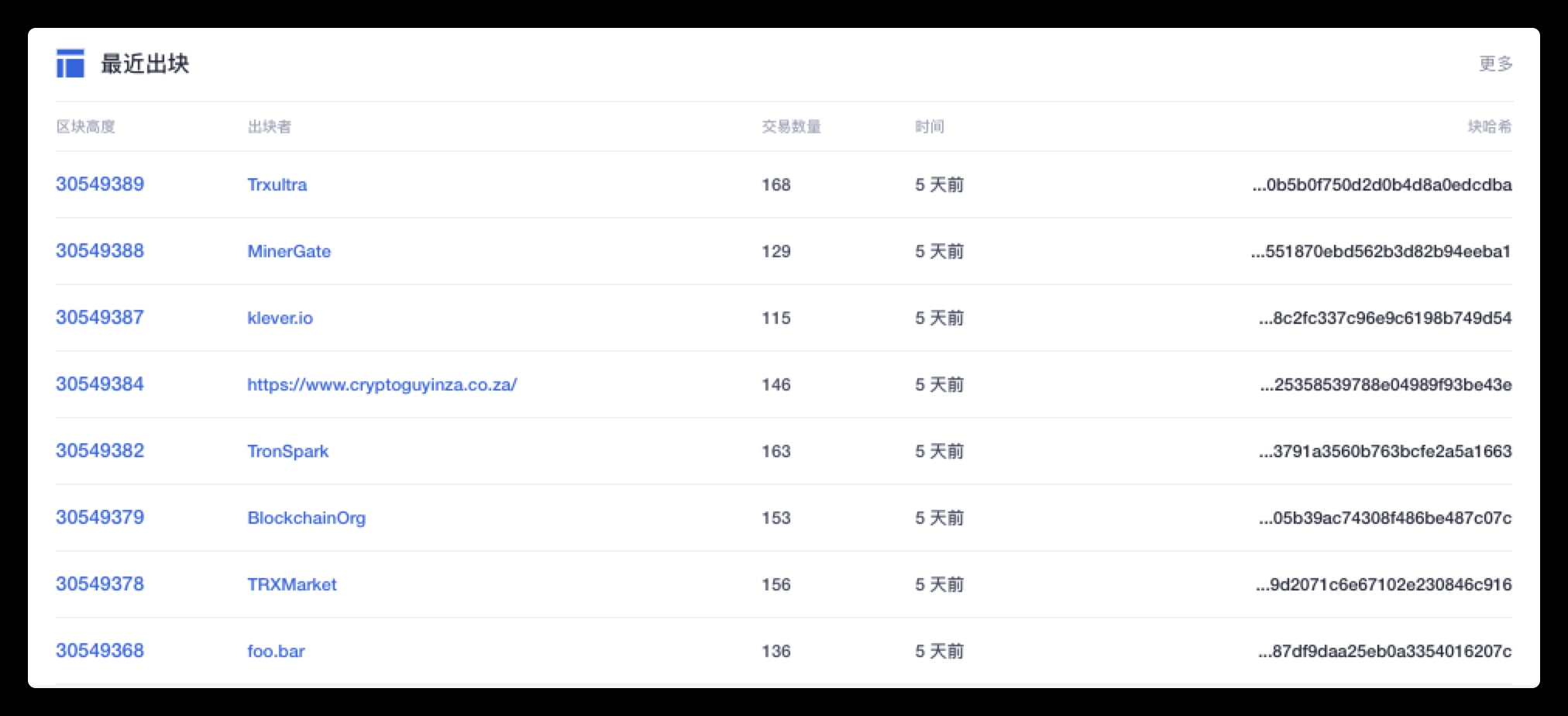
Task: Click hash ending 0a3354016207c
Action: (x=1385, y=651)
